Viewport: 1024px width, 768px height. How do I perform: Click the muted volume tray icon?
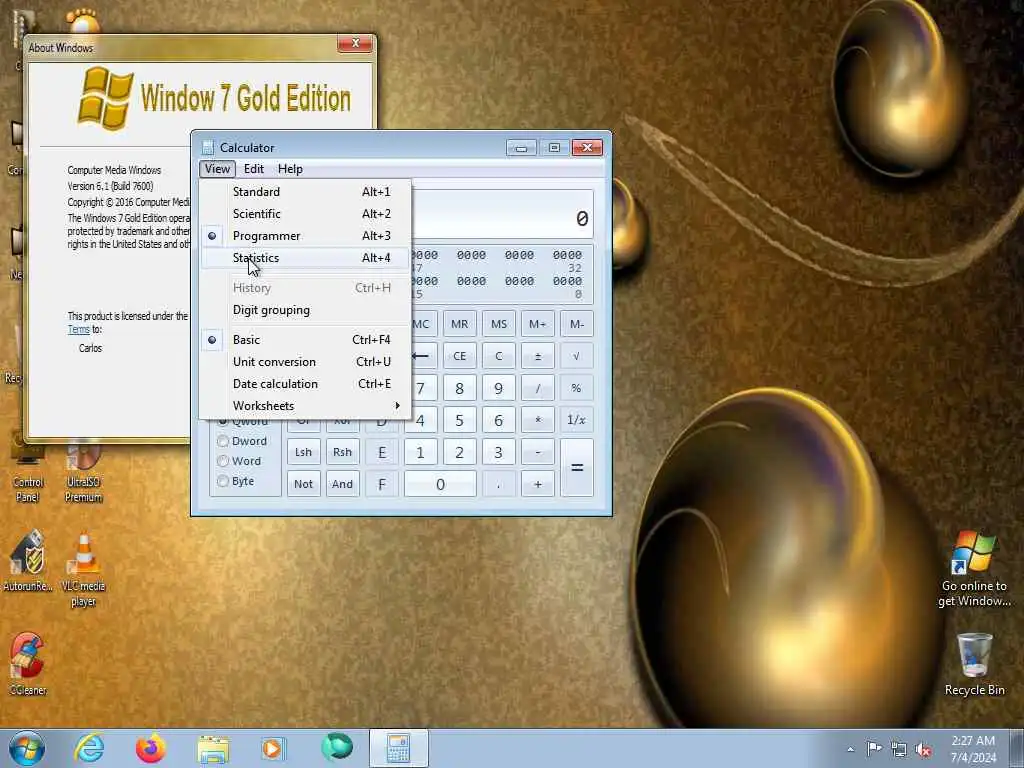click(x=923, y=750)
